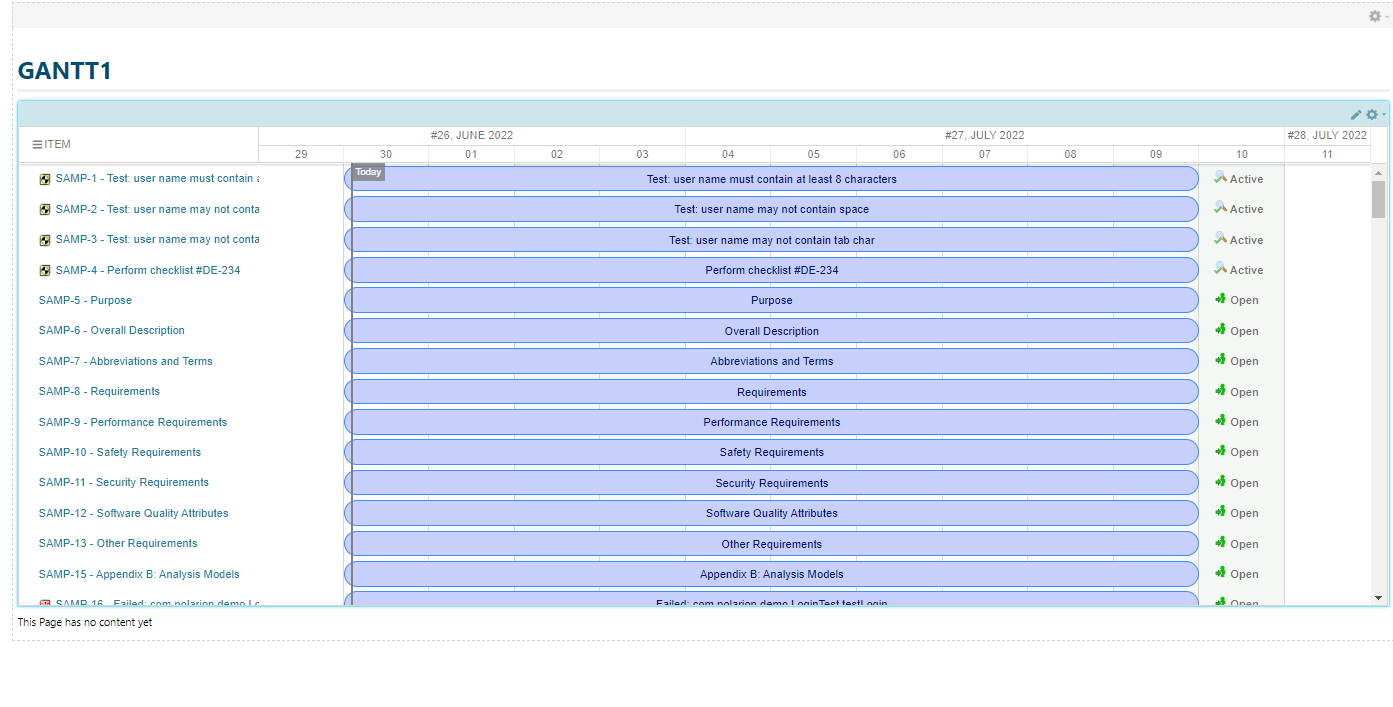The height and width of the screenshot is (707, 1393).
Task: Select the 'user name may not contain space' bar
Action: point(771,209)
